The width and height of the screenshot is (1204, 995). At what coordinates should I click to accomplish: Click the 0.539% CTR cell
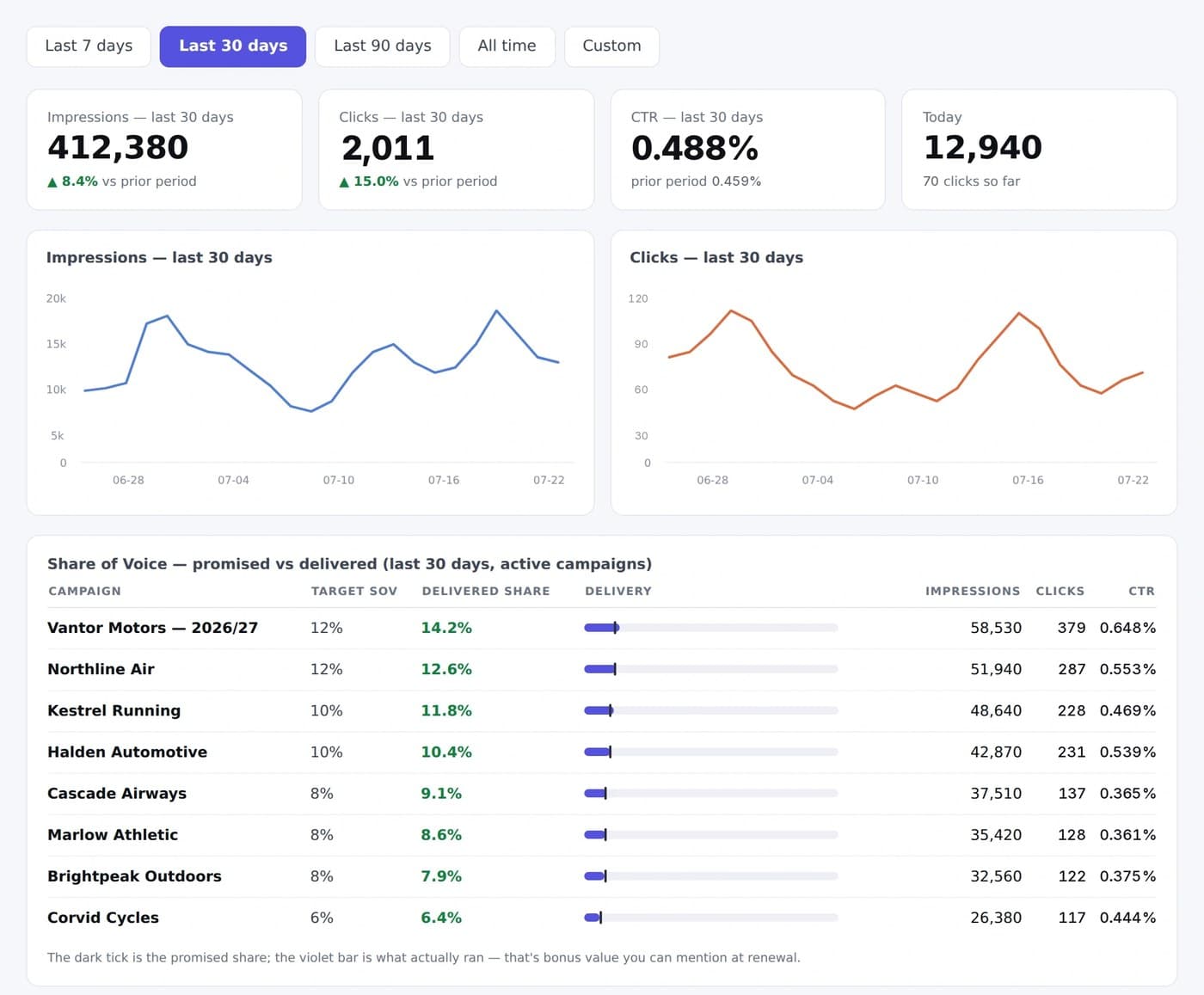pyautogui.click(x=1127, y=752)
